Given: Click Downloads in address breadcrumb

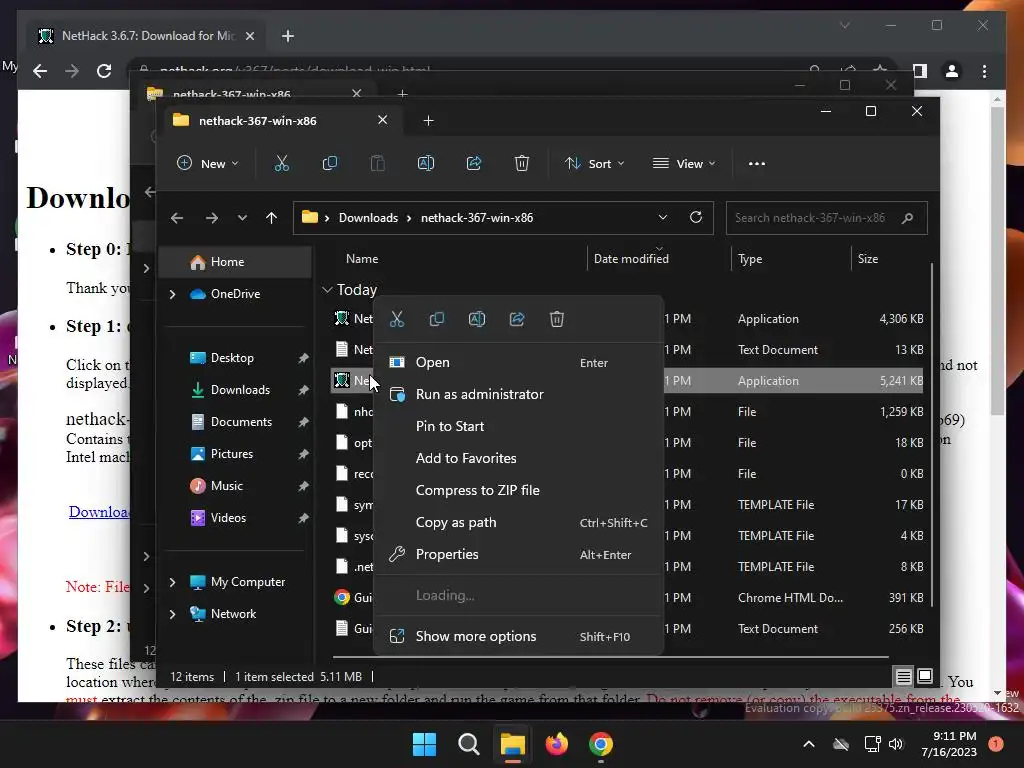Looking at the screenshot, I should 368,218.
